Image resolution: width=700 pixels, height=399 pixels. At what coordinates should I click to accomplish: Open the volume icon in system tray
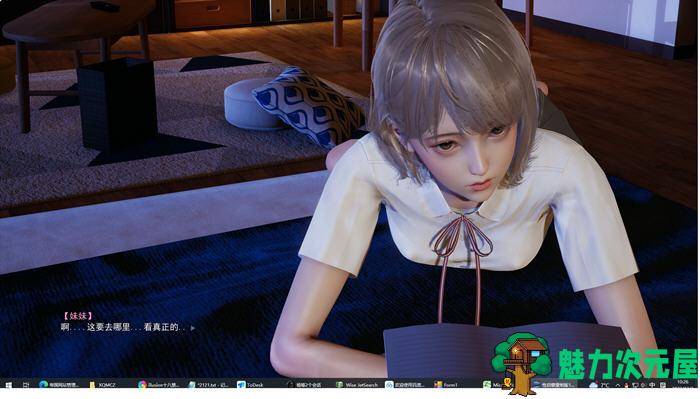coord(643,385)
